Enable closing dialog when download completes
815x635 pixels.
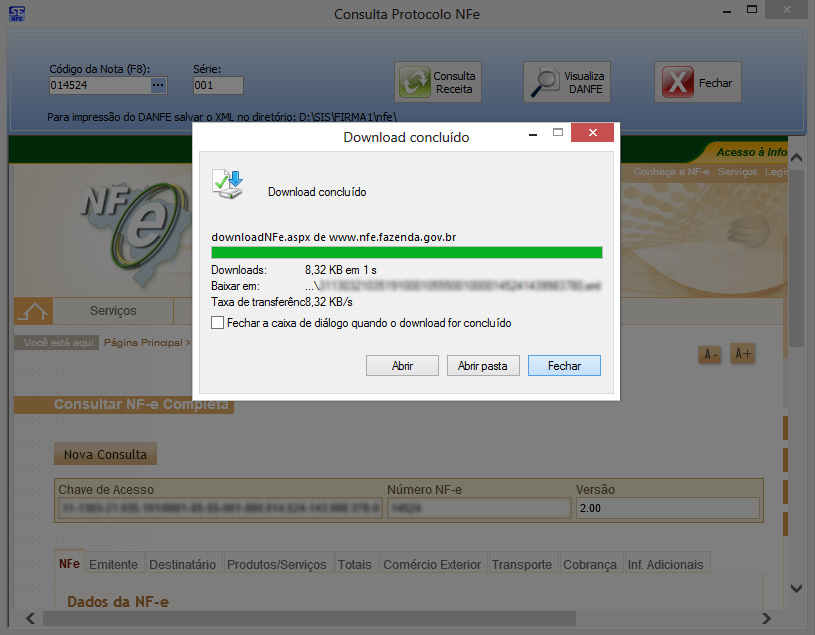[x=218, y=323]
